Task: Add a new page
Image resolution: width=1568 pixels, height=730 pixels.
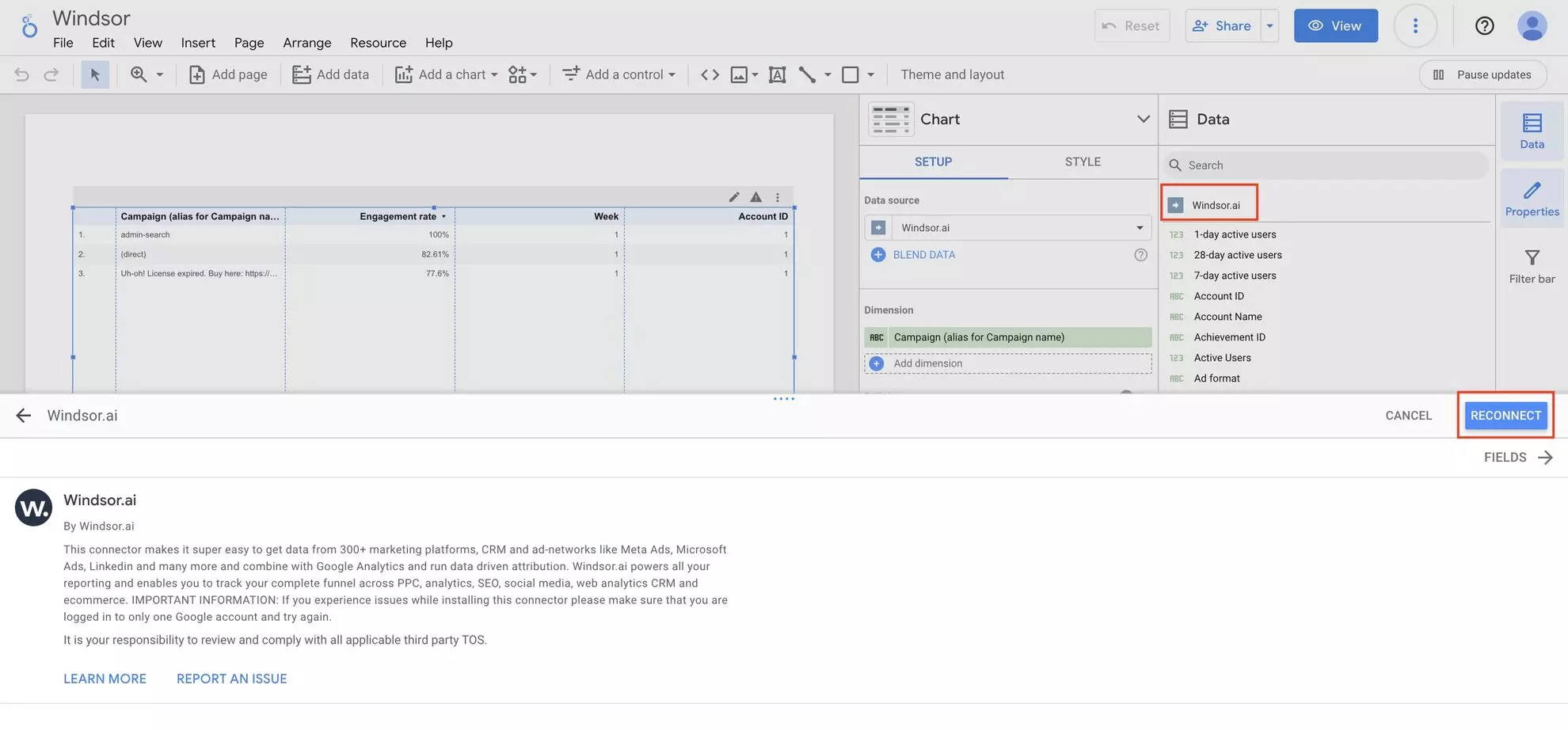Action: pyautogui.click(x=228, y=74)
